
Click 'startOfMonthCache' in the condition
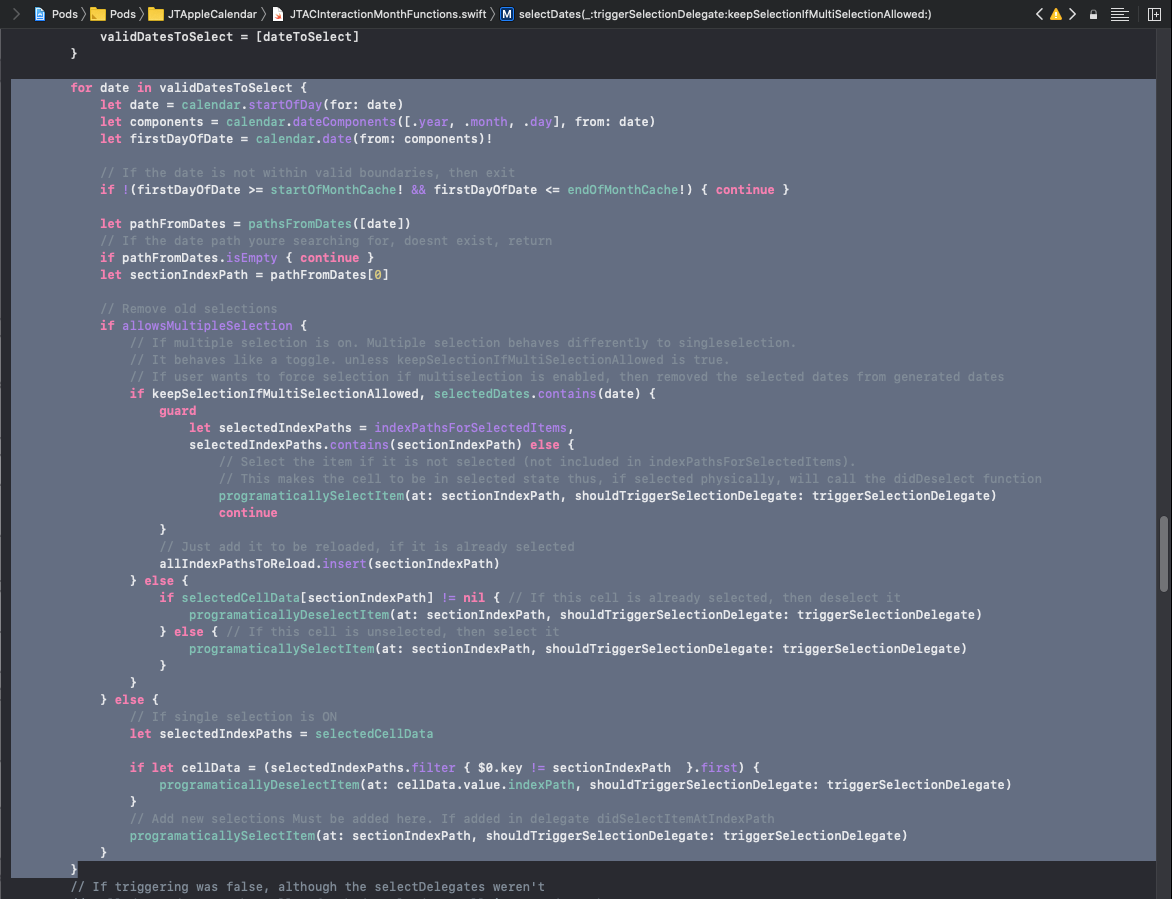pos(333,190)
